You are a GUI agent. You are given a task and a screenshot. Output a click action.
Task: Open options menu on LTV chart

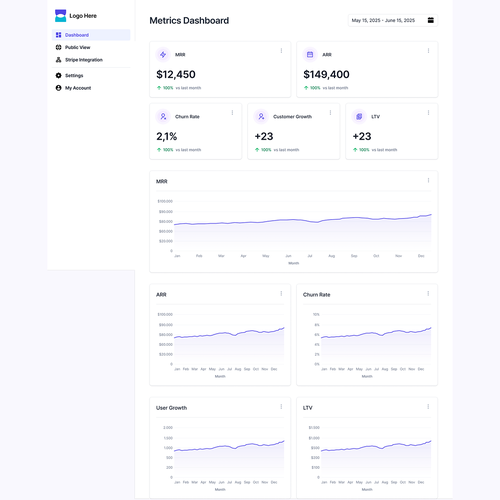(428, 407)
